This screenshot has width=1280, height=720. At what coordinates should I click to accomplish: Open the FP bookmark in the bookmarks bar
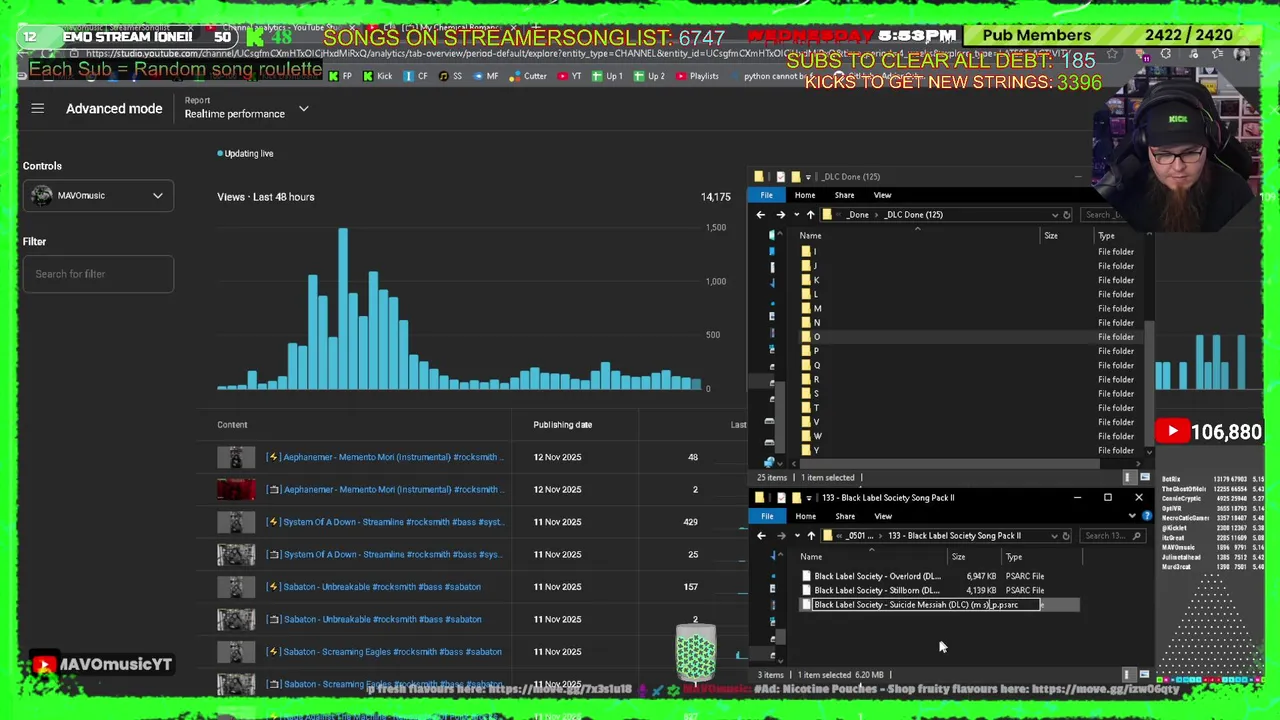pyautogui.click(x=340, y=76)
